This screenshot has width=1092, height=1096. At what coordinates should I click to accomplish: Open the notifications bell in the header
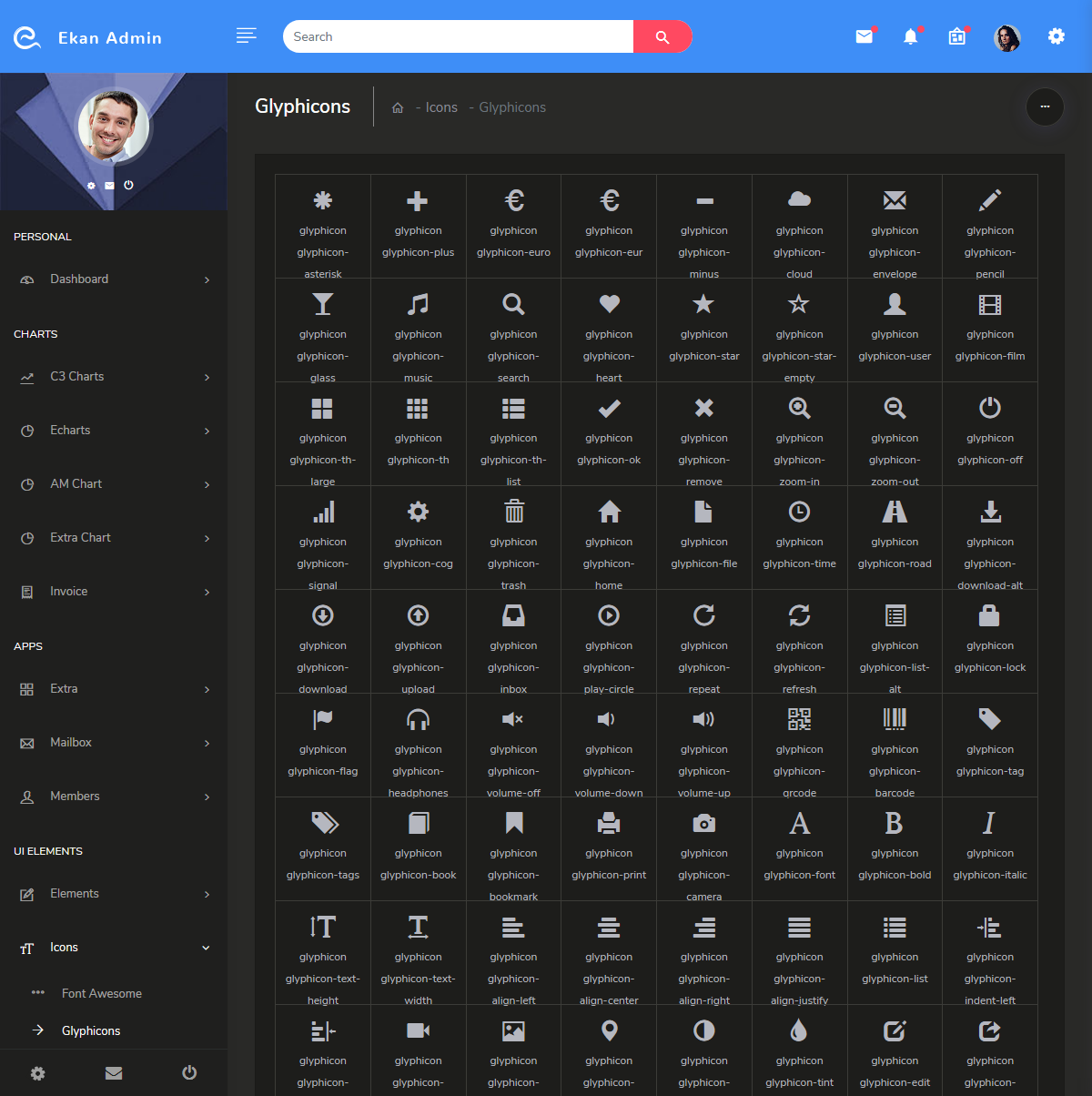(911, 36)
